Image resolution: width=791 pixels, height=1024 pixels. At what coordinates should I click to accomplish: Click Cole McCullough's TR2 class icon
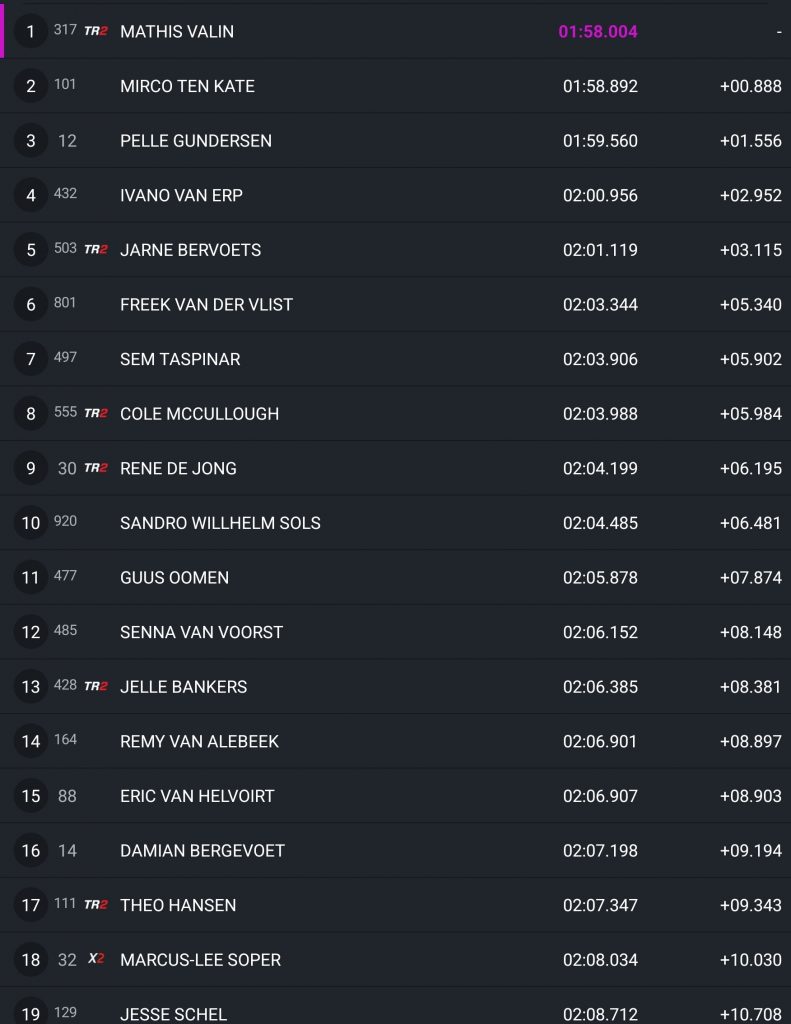pos(96,413)
